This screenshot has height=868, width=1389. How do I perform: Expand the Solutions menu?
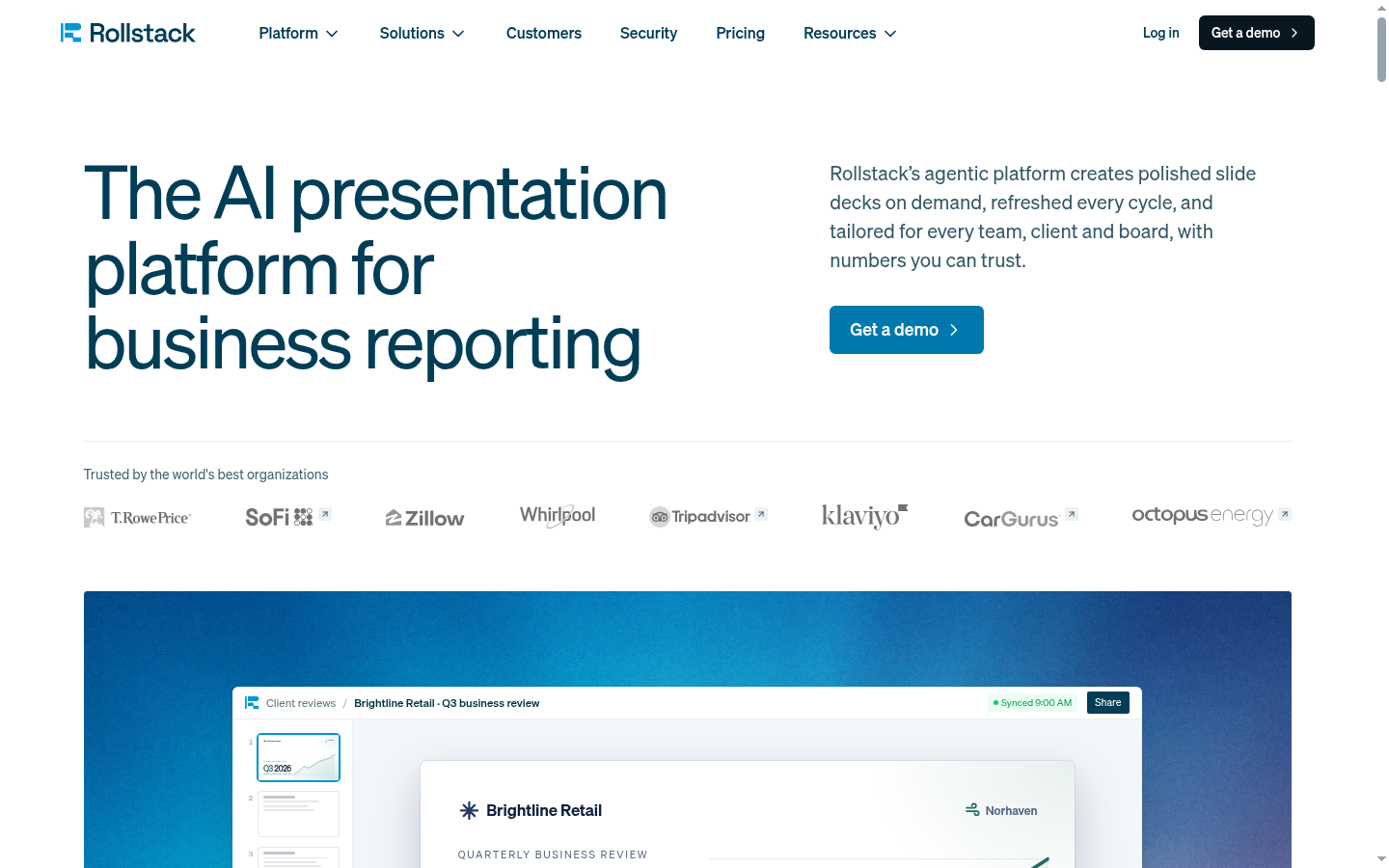pyautogui.click(x=422, y=33)
